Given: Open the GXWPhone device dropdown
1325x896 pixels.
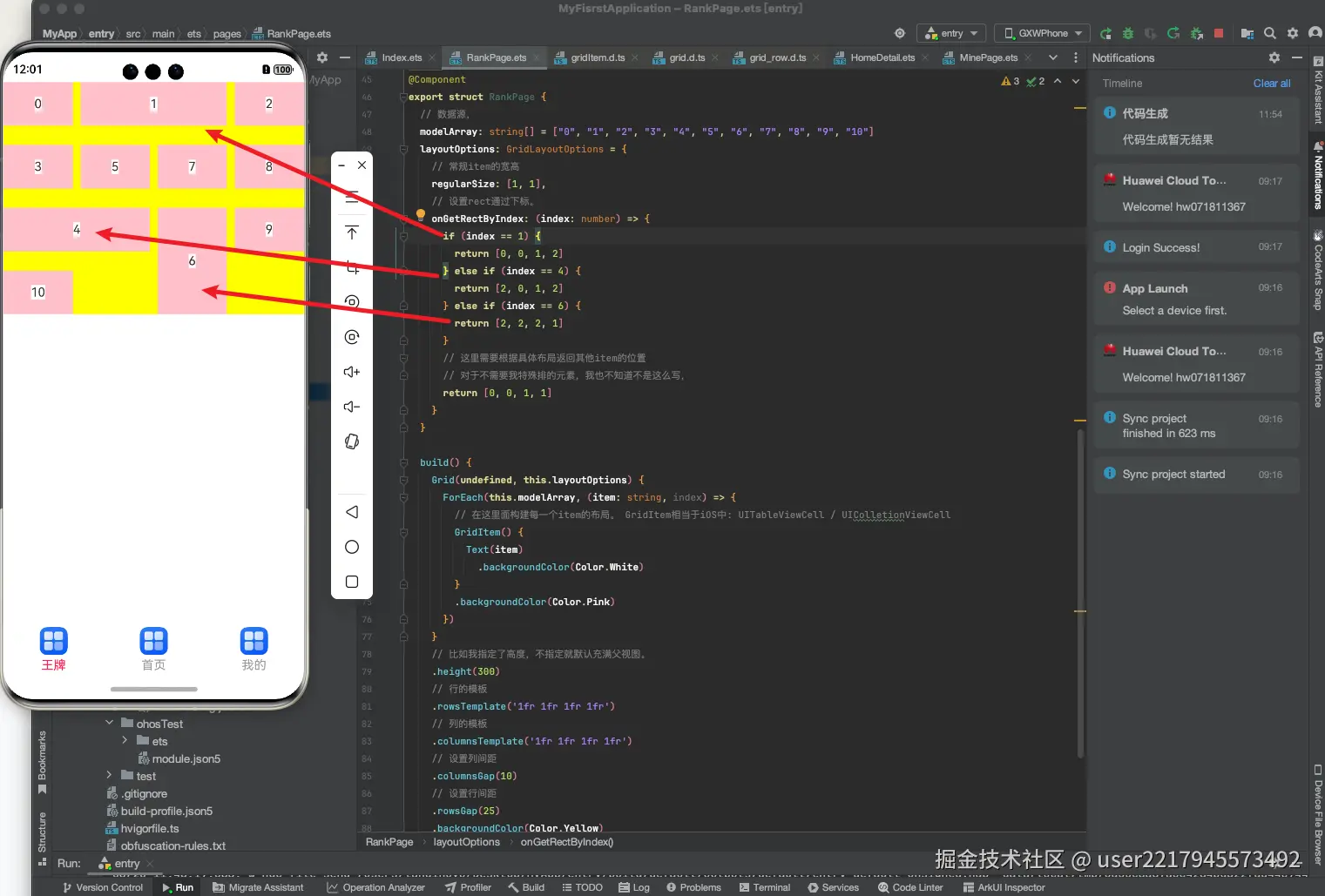Looking at the screenshot, I should (1043, 33).
